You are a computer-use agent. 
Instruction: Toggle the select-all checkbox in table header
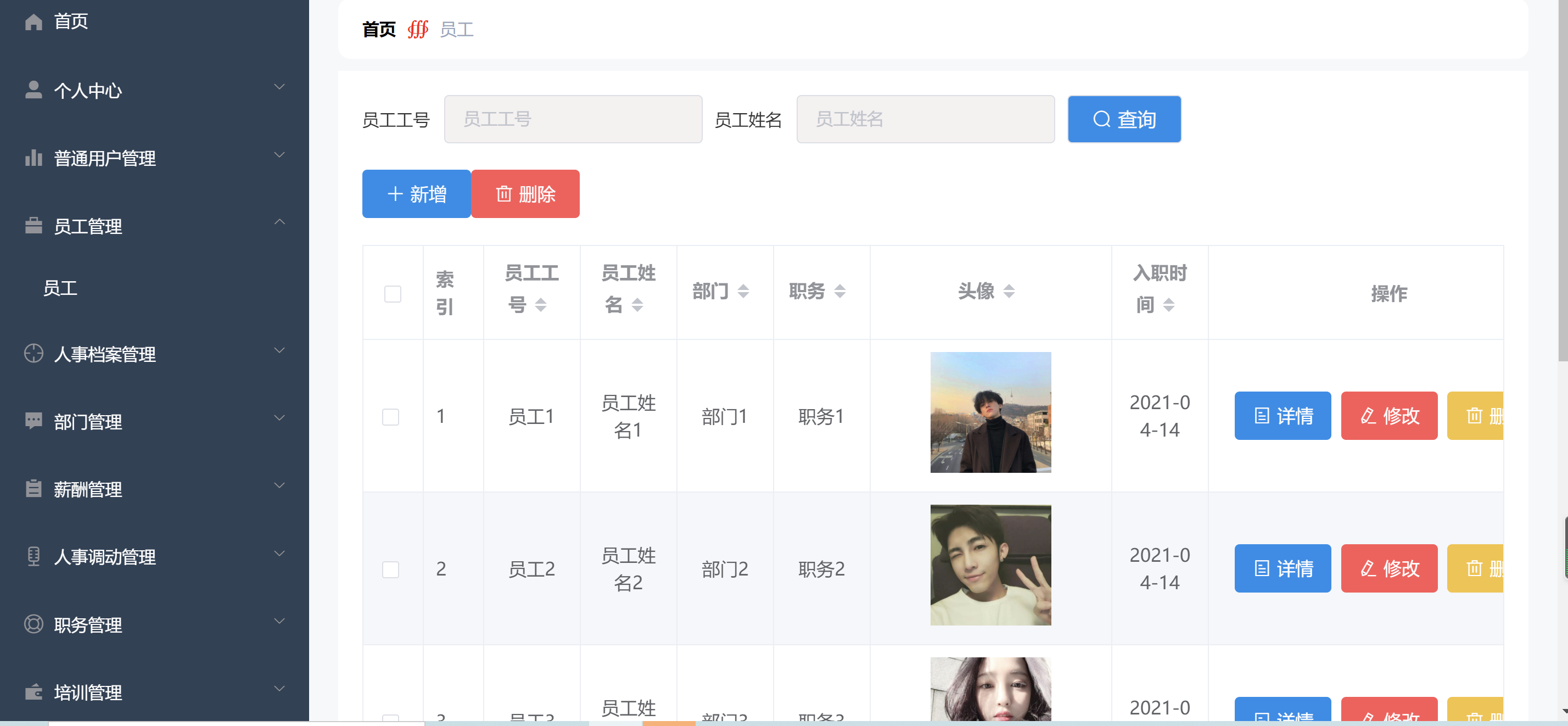point(393,294)
